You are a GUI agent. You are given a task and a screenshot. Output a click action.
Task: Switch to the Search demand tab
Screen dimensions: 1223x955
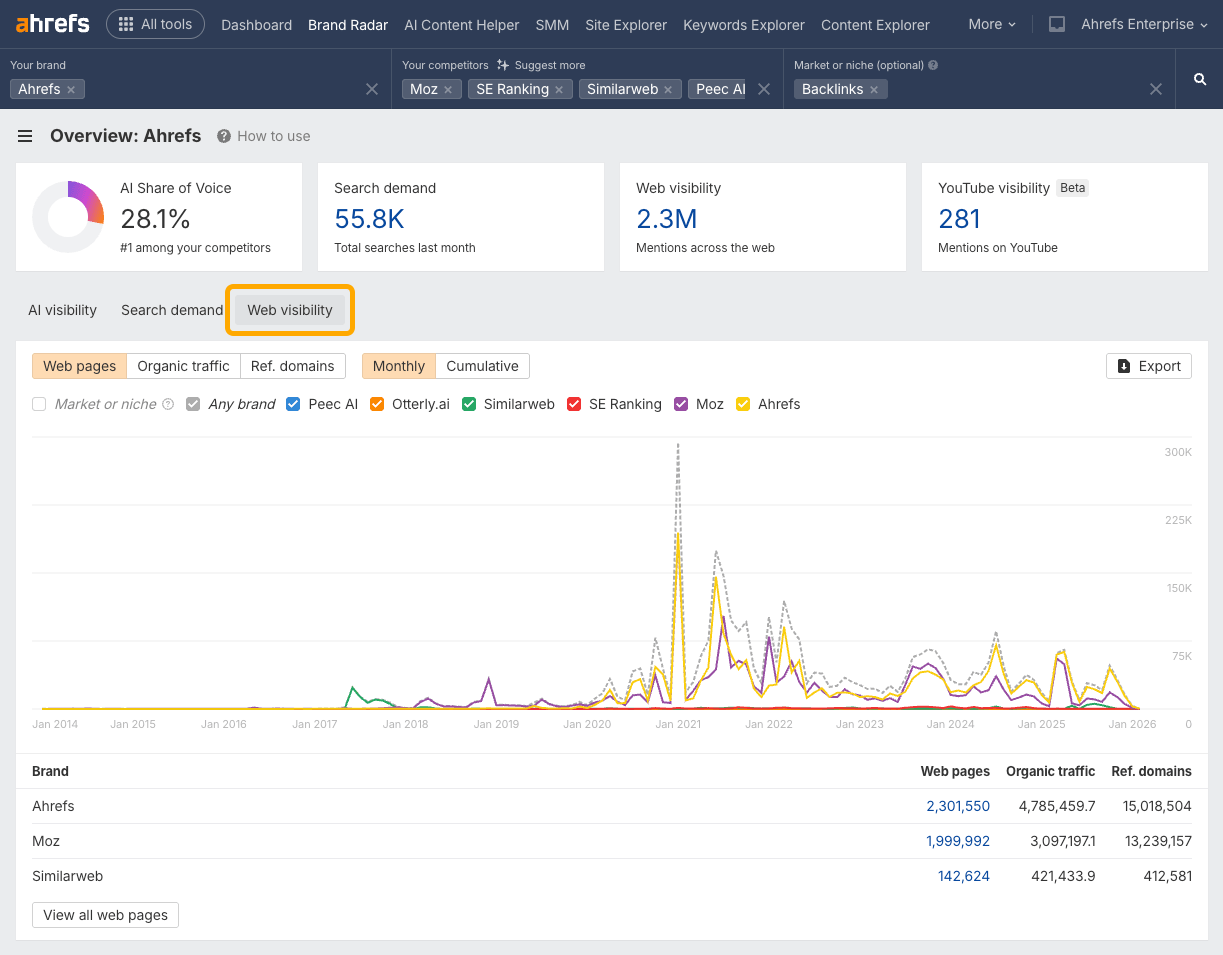(x=171, y=310)
